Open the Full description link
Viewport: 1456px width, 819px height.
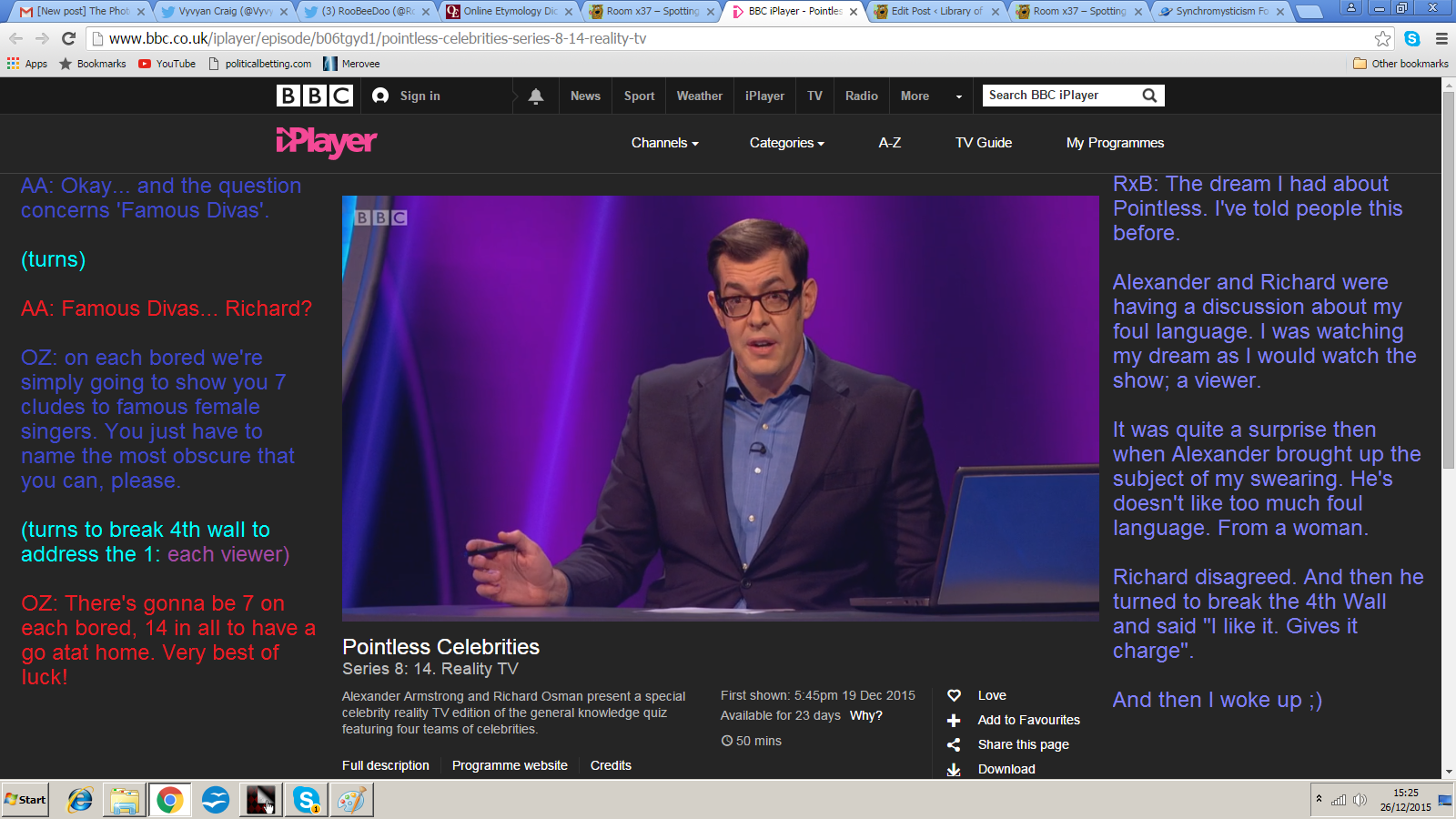point(385,765)
